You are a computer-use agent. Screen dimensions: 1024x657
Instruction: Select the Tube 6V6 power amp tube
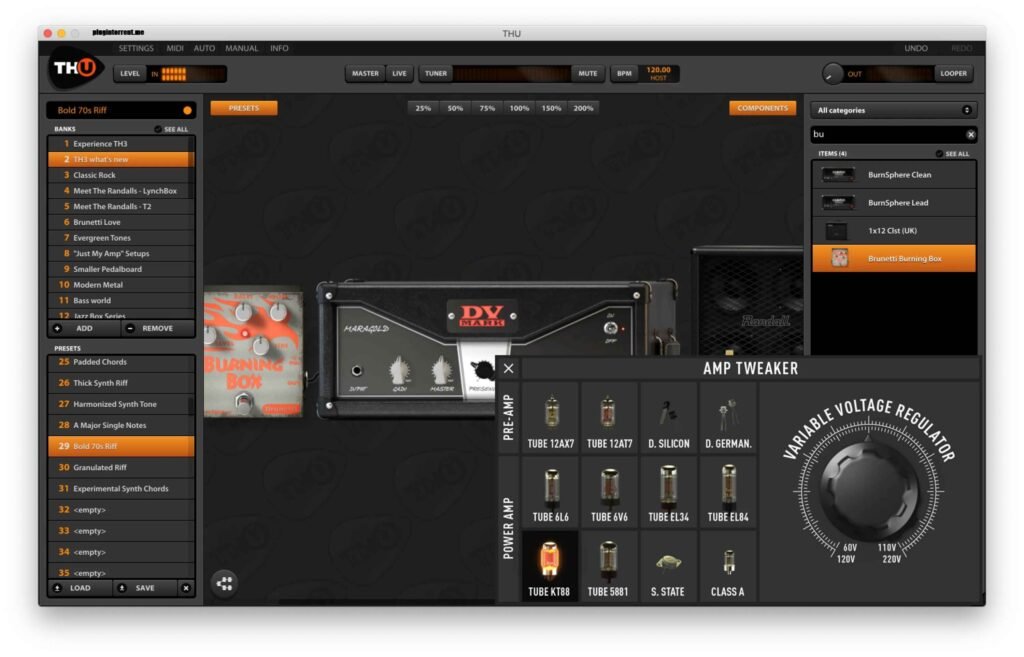coord(609,493)
